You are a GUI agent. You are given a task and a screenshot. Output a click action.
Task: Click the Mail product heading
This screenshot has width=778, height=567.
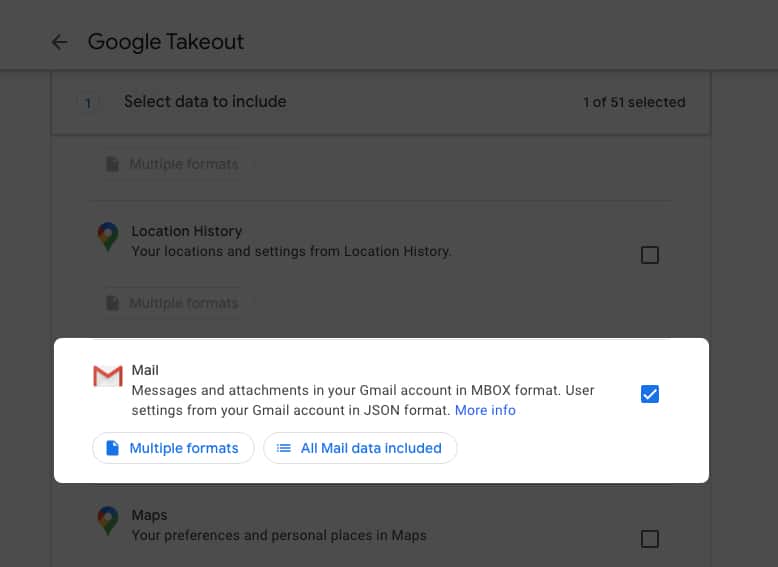pyautogui.click(x=145, y=370)
